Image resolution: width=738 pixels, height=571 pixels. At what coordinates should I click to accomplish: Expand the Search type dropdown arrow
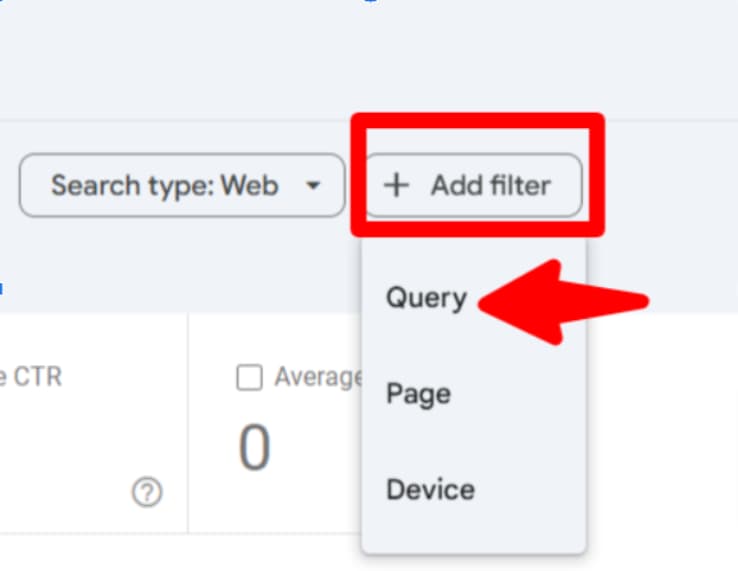(313, 186)
